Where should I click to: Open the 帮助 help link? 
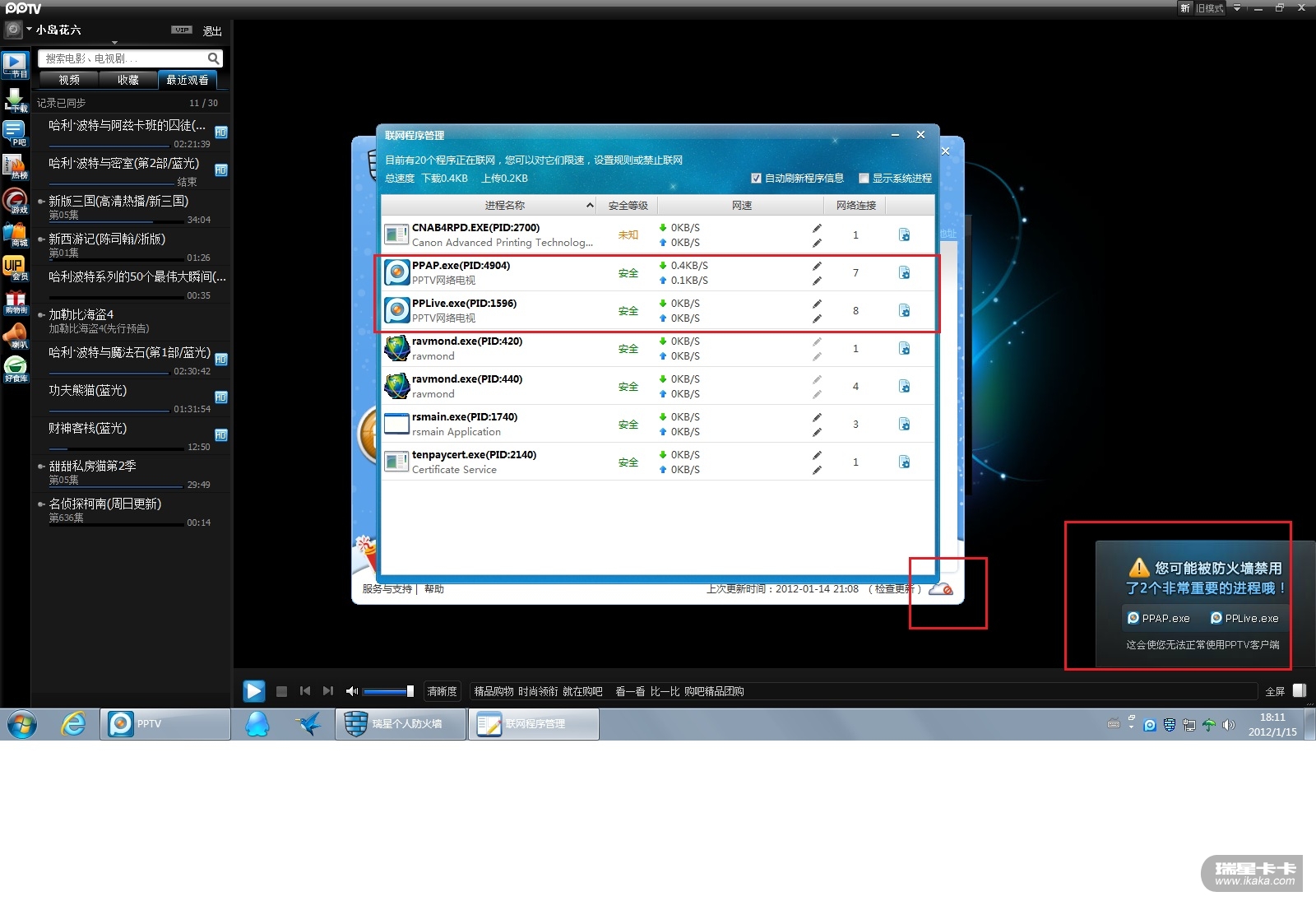click(x=434, y=589)
